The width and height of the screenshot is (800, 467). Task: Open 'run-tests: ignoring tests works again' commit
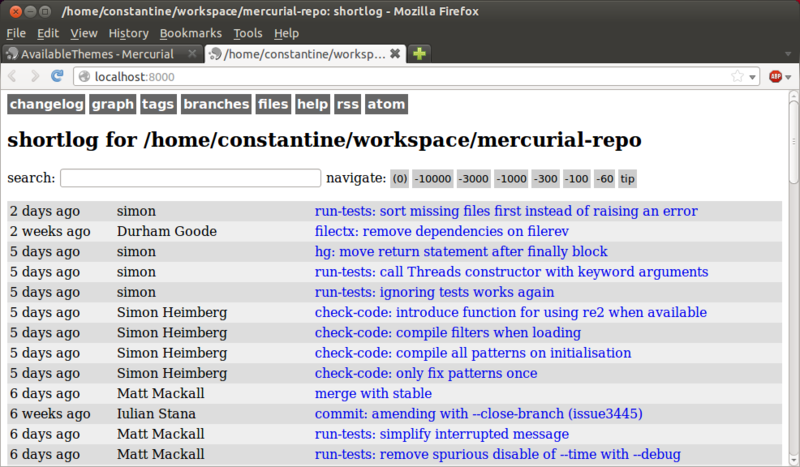pyautogui.click(x=434, y=292)
